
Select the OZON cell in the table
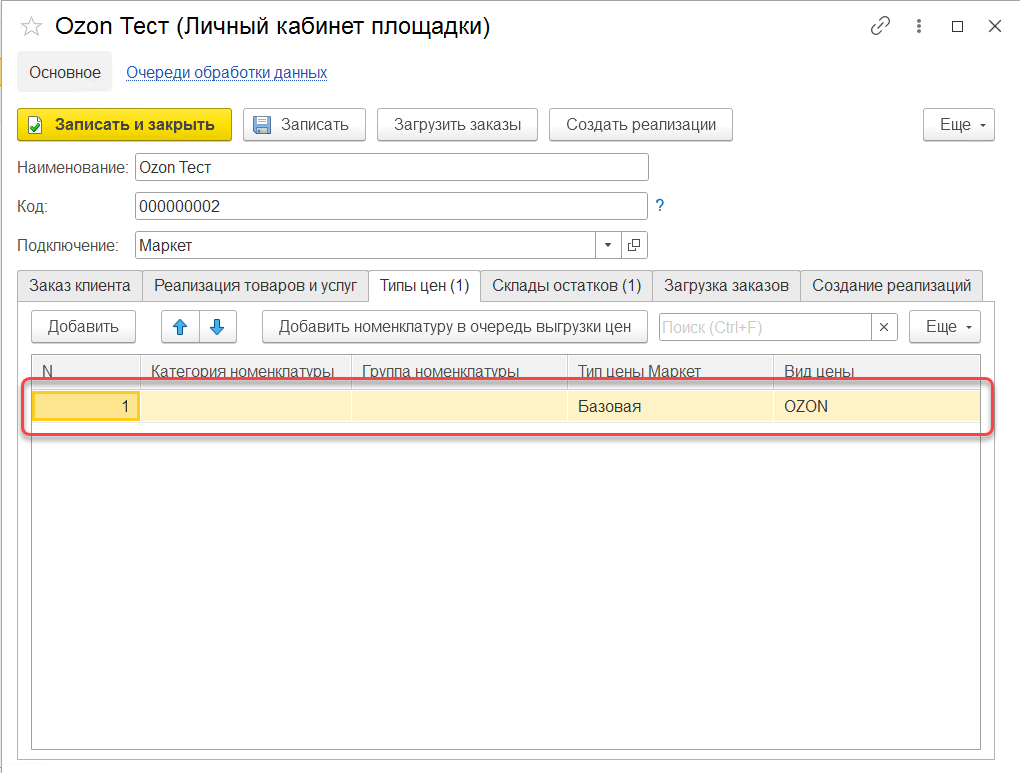point(877,406)
